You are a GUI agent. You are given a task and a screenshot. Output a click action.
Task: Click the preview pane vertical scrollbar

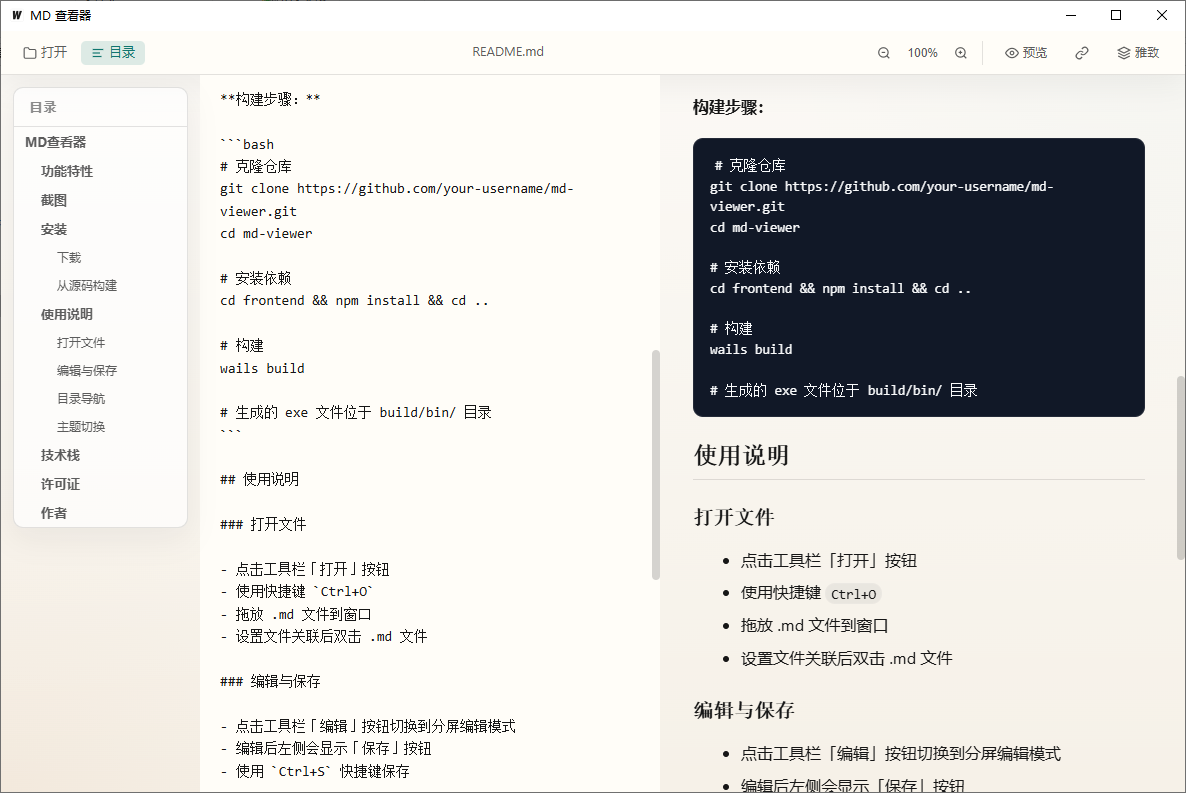pyautogui.click(x=1180, y=468)
